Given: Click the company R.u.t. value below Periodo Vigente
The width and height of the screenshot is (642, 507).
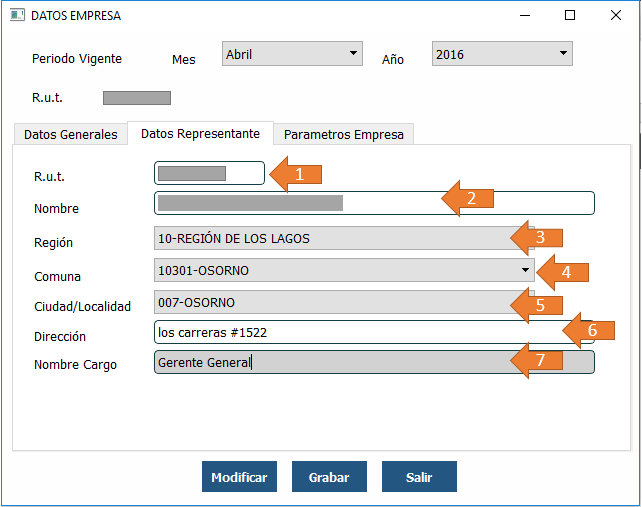Looking at the screenshot, I should (x=137, y=98).
